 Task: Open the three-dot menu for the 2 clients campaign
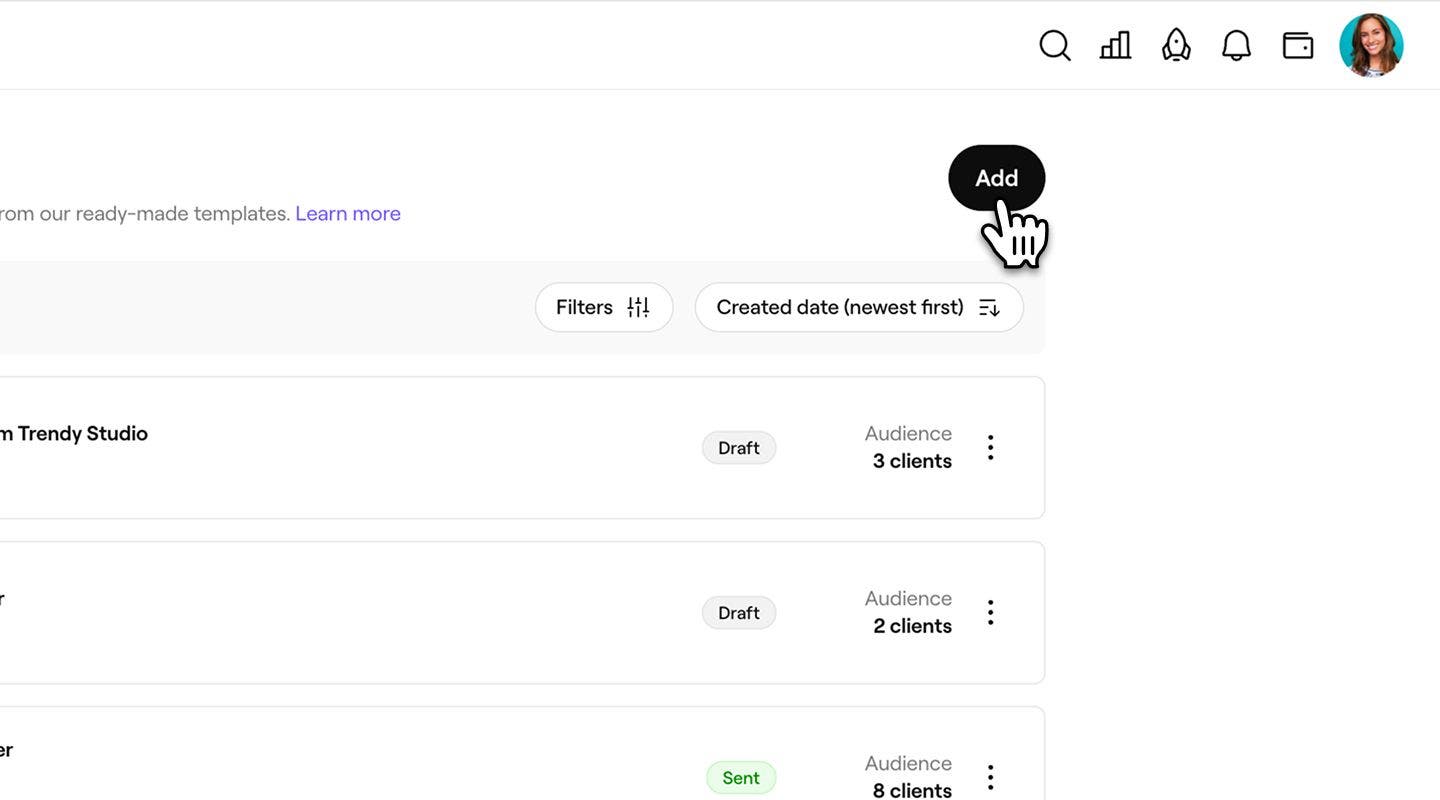point(990,612)
